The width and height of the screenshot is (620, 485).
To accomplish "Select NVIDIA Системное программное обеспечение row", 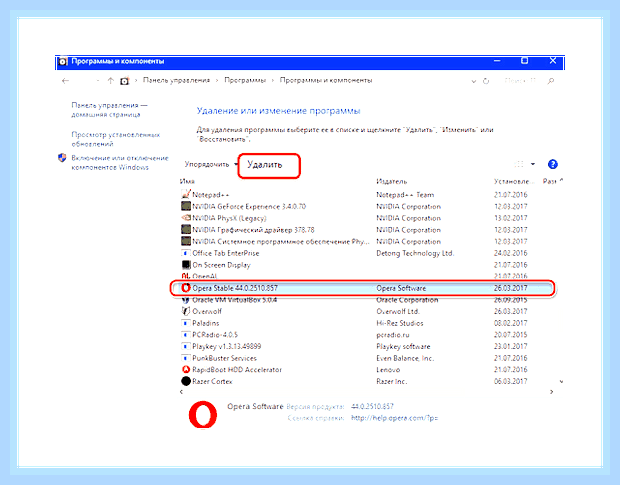I will coord(354,241).
